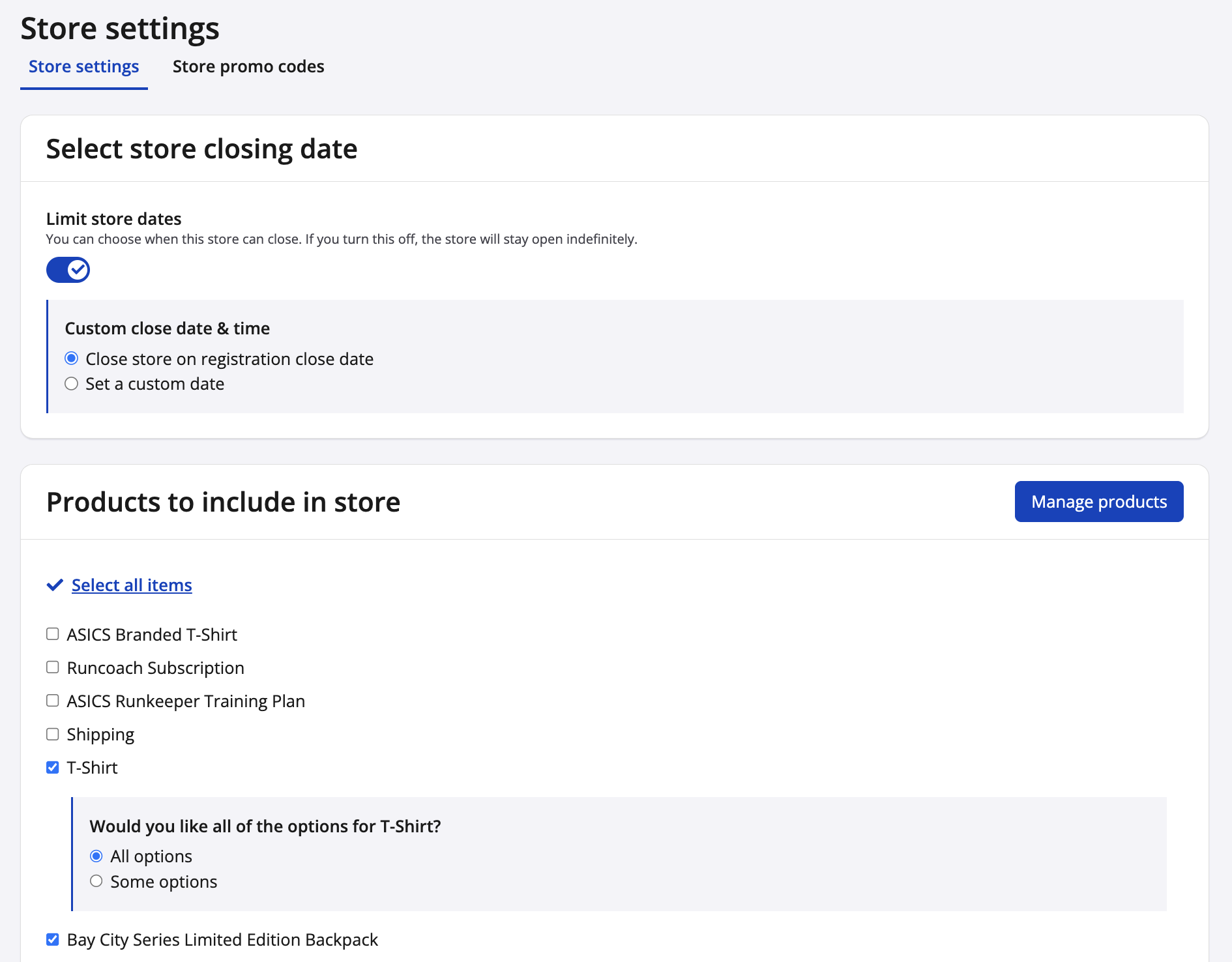The image size is (1232, 962).
Task: Click the Runcoach Subscription label text
Action: point(156,668)
